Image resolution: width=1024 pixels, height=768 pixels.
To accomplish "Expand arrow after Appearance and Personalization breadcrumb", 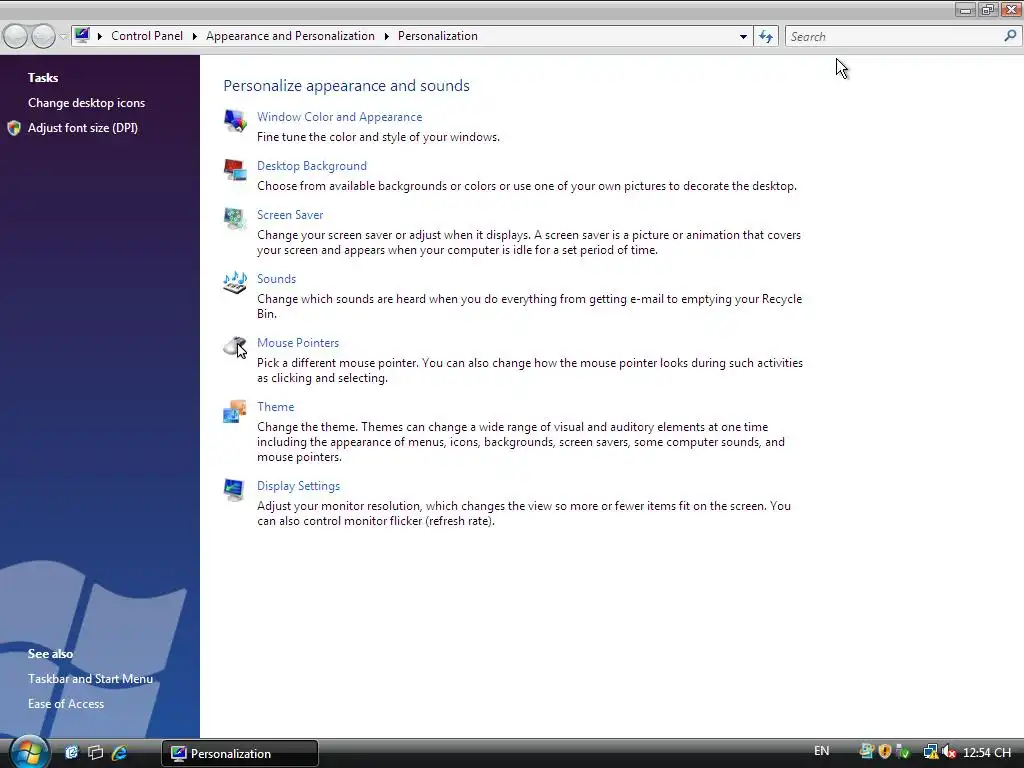I will click(x=386, y=36).
